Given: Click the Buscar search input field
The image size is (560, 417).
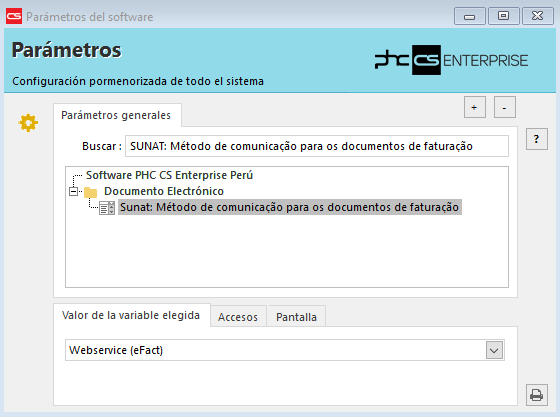Looking at the screenshot, I should [x=317, y=146].
